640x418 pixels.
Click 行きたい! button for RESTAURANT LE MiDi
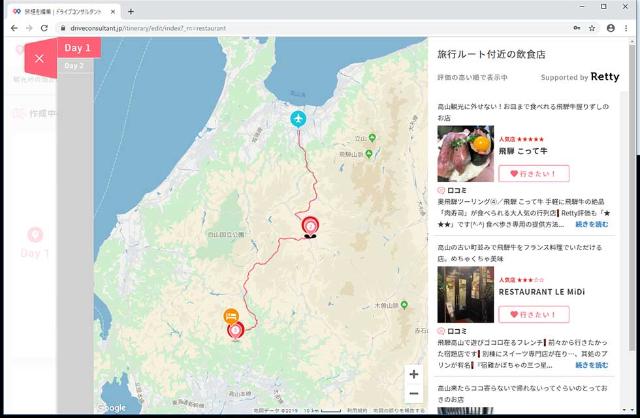tap(533, 314)
